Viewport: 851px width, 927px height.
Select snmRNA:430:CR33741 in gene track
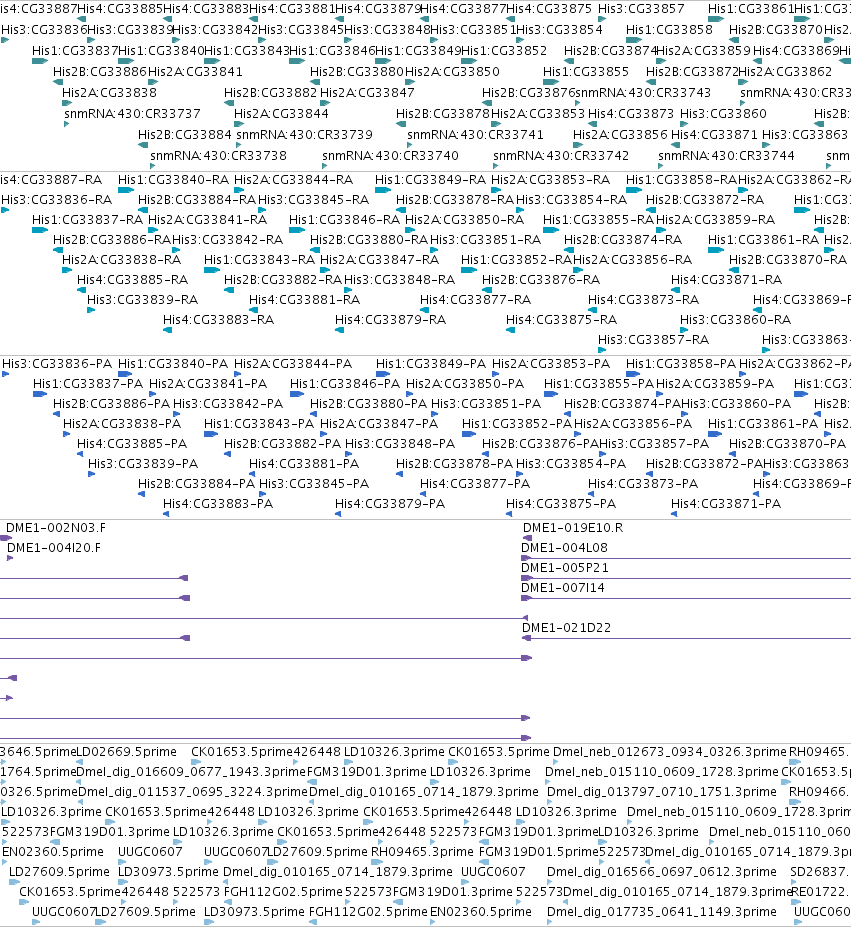[475, 135]
